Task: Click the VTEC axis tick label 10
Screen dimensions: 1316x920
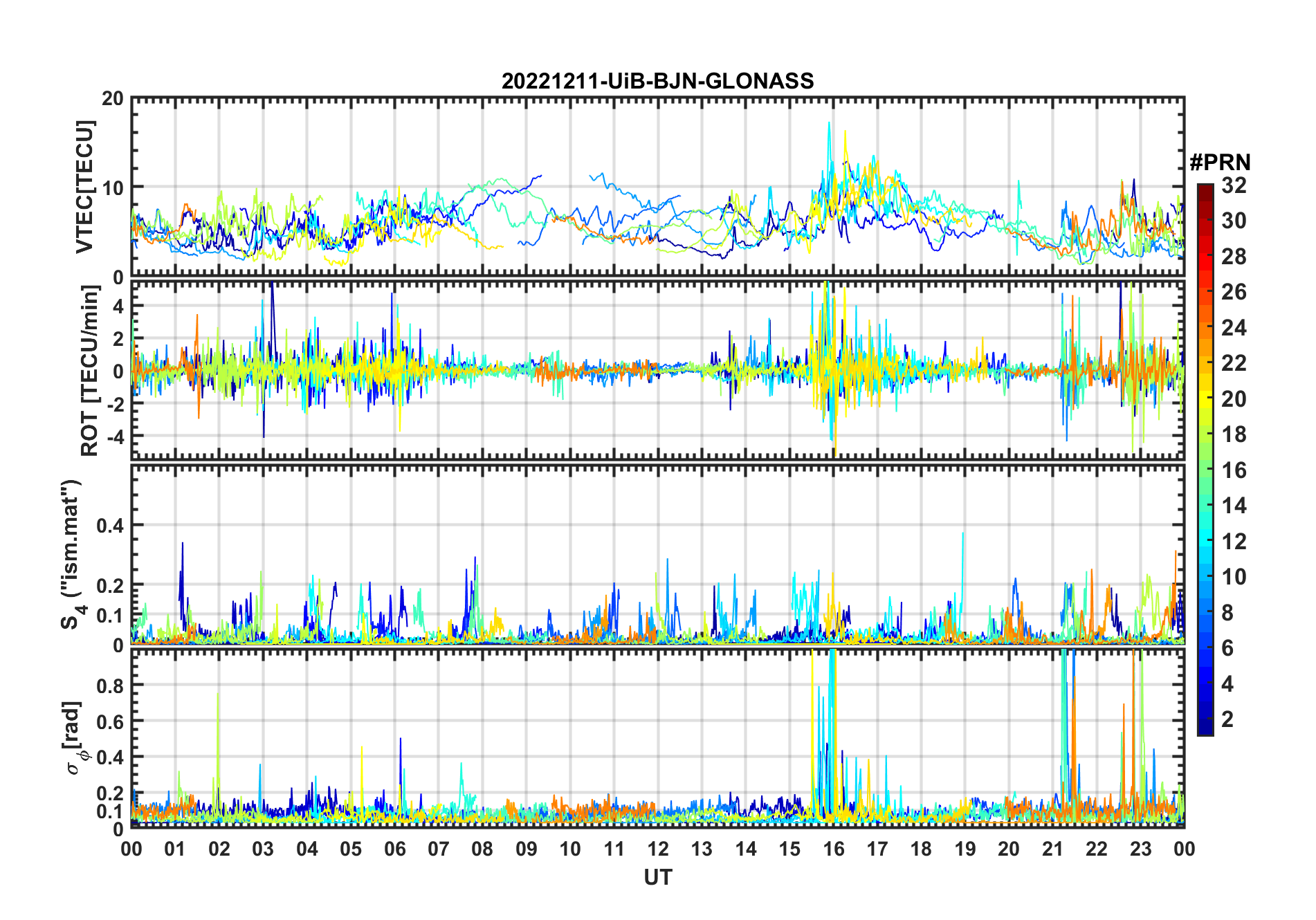Action: tap(113, 187)
